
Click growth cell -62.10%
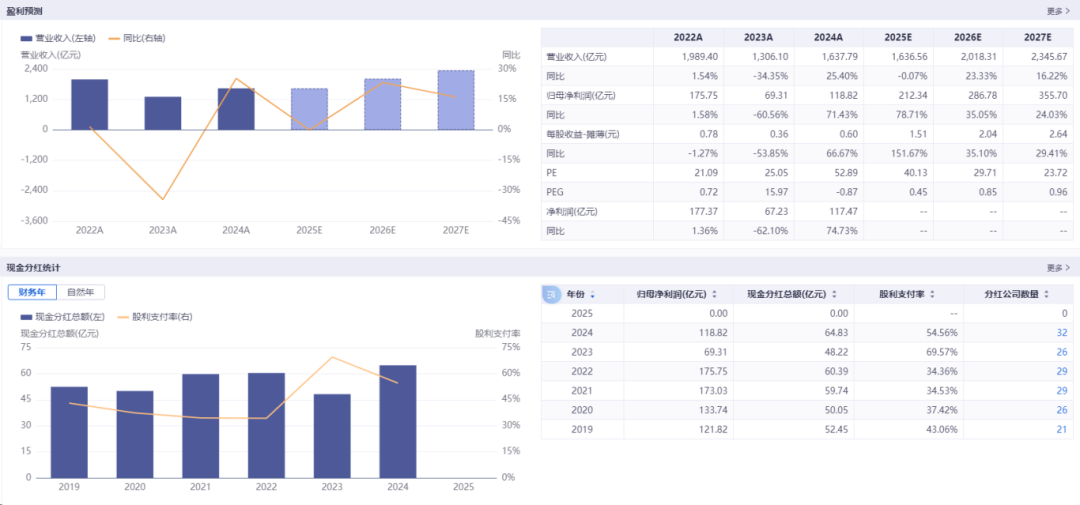[770, 231]
